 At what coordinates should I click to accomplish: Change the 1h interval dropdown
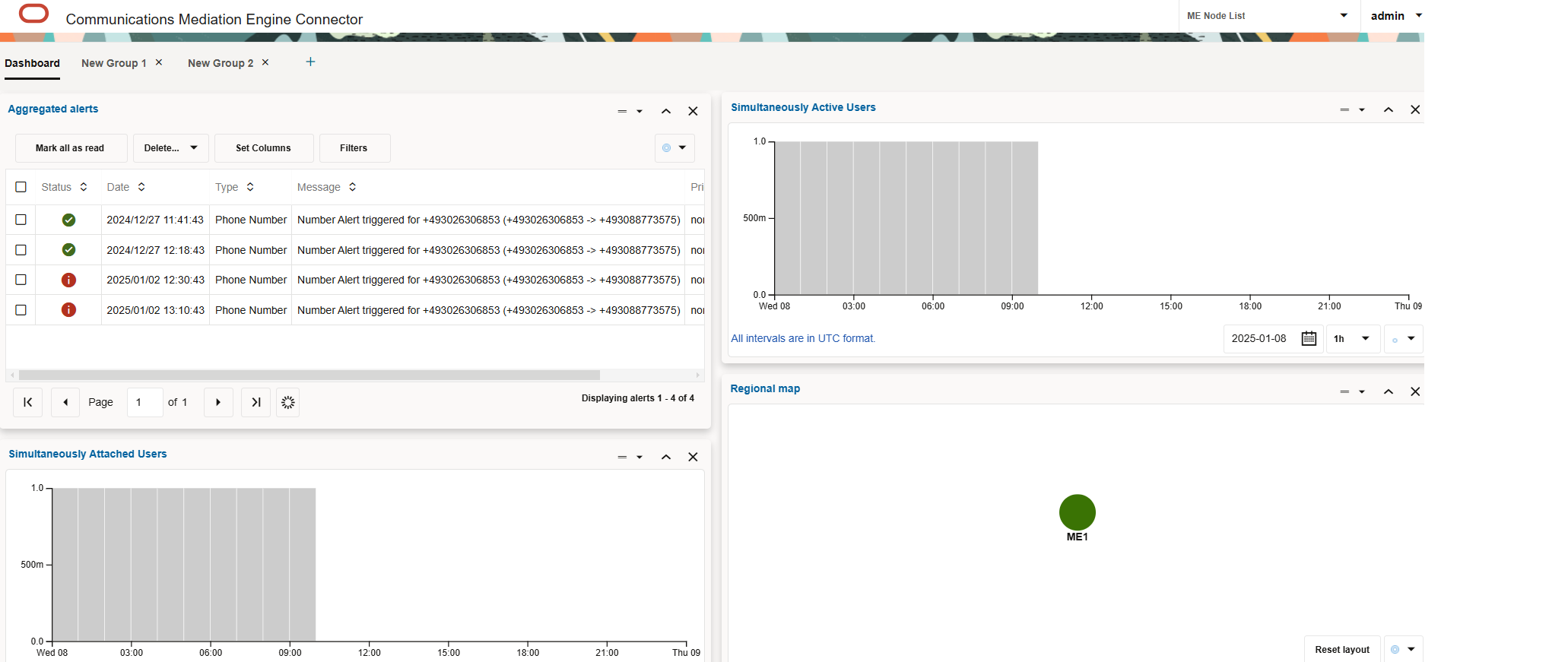[1352, 338]
